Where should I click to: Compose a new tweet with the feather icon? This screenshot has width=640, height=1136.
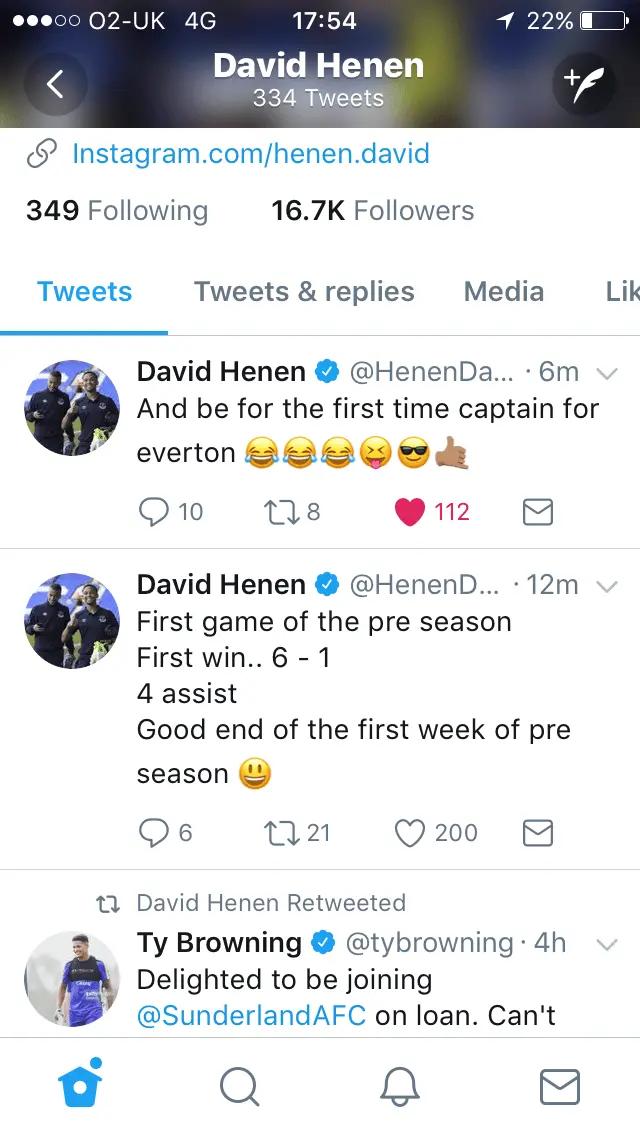click(x=583, y=85)
